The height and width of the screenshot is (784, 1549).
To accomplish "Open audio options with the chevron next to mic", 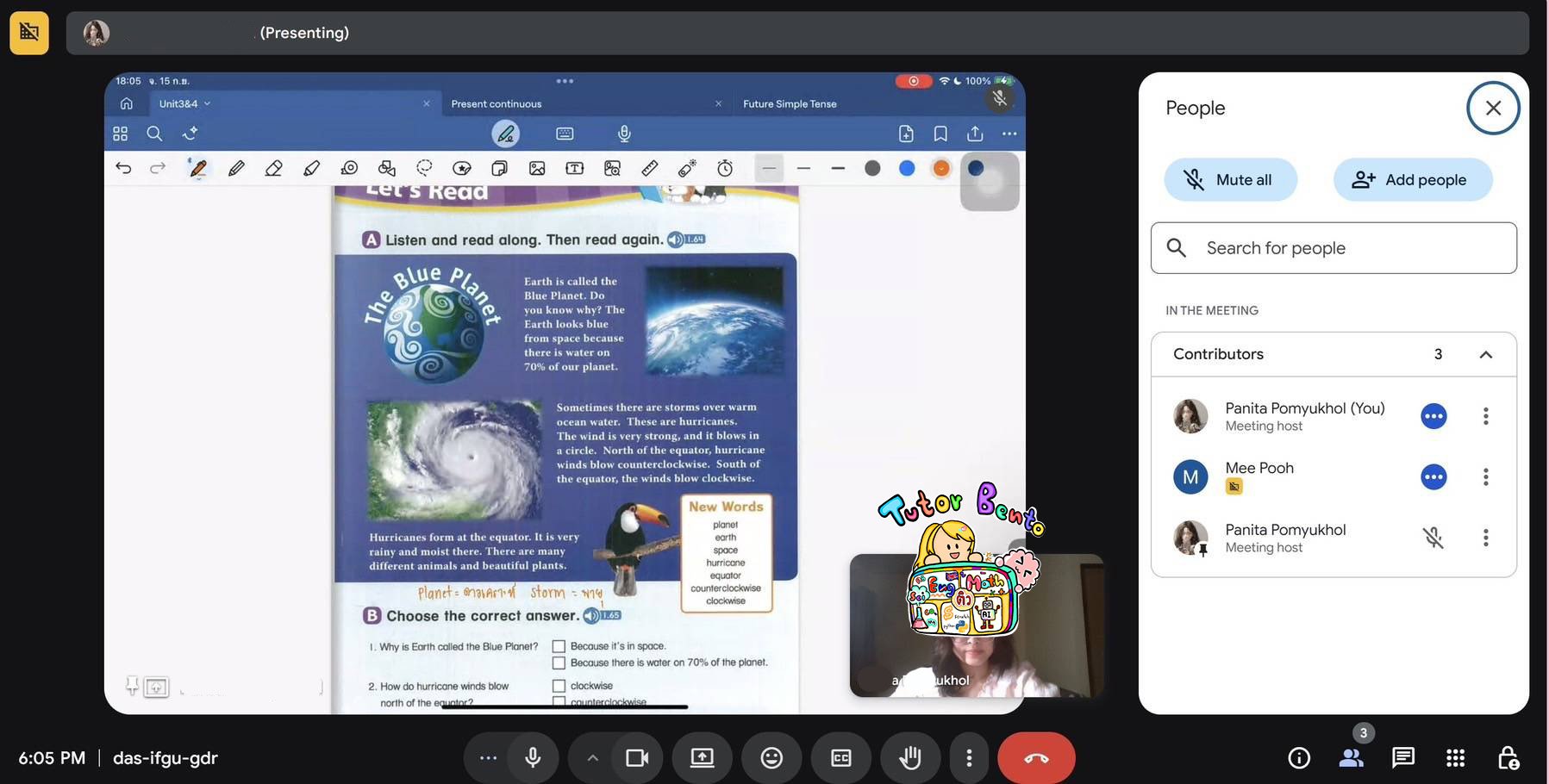I will pyautogui.click(x=591, y=756).
